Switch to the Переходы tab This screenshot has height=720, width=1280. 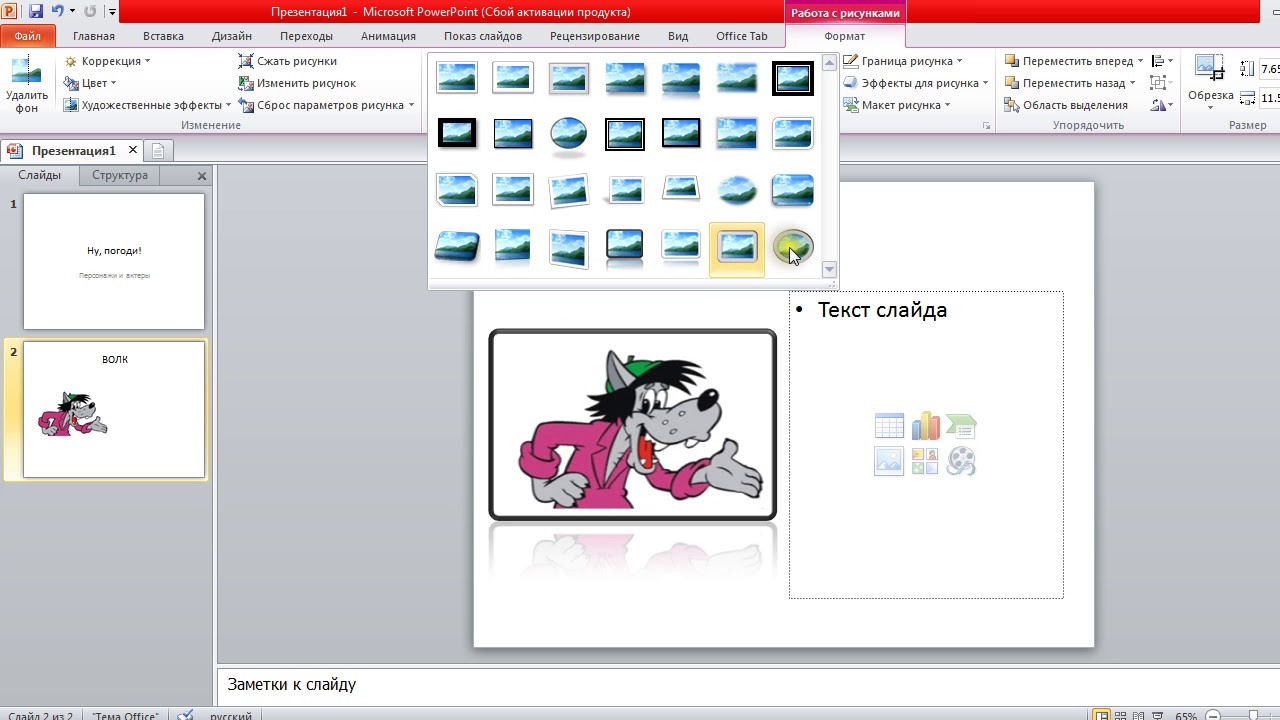[306, 36]
